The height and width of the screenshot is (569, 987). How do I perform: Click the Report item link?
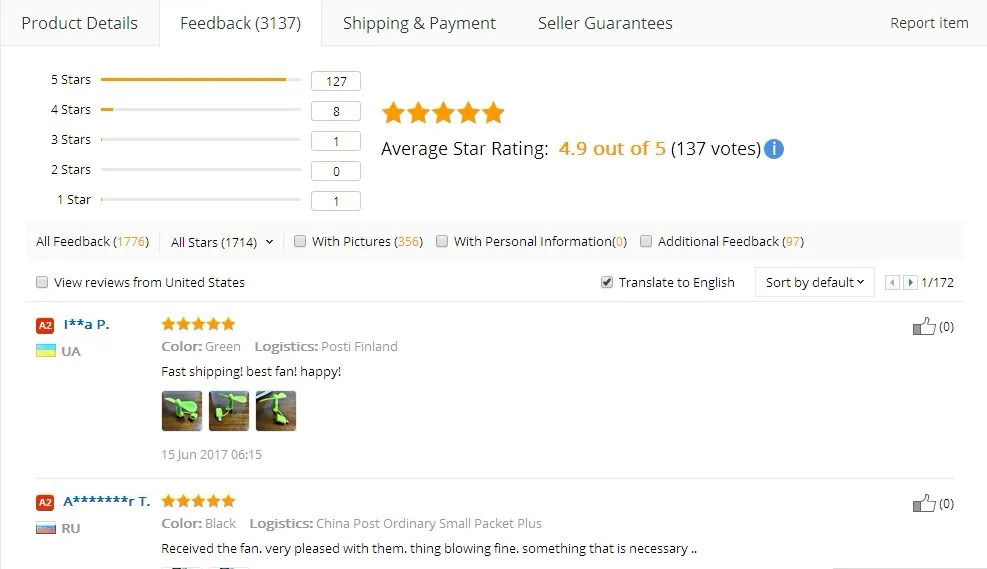(929, 23)
